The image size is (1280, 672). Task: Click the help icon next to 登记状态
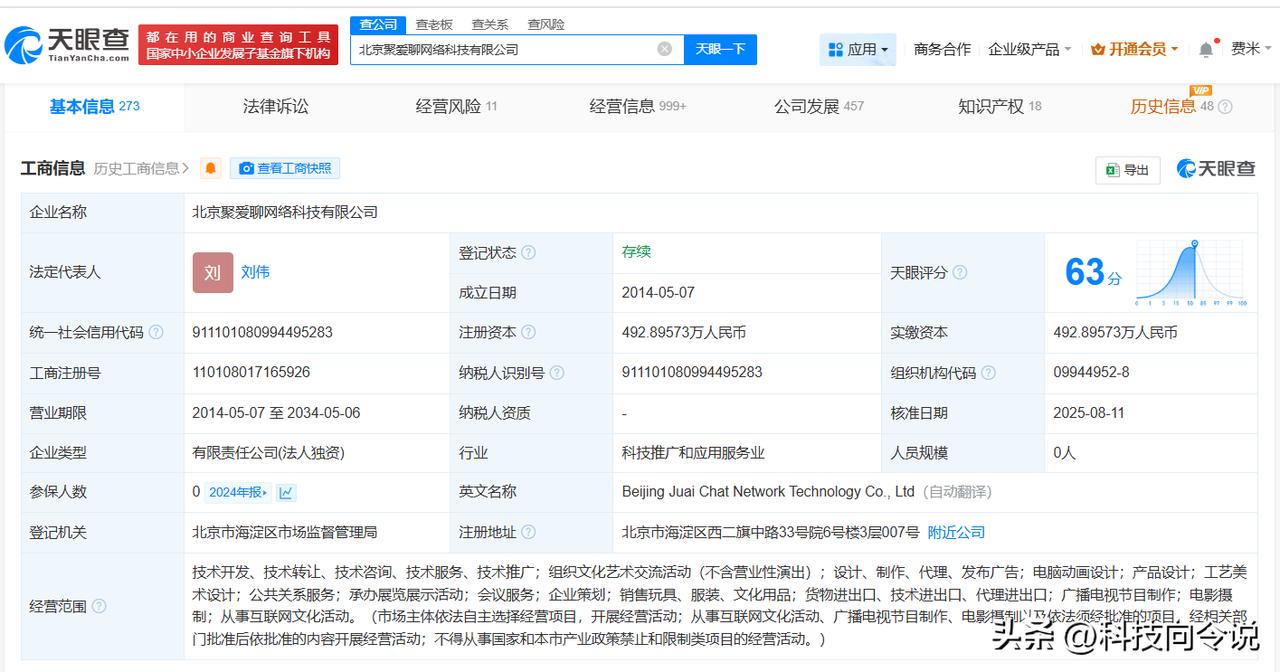coord(528,253)
